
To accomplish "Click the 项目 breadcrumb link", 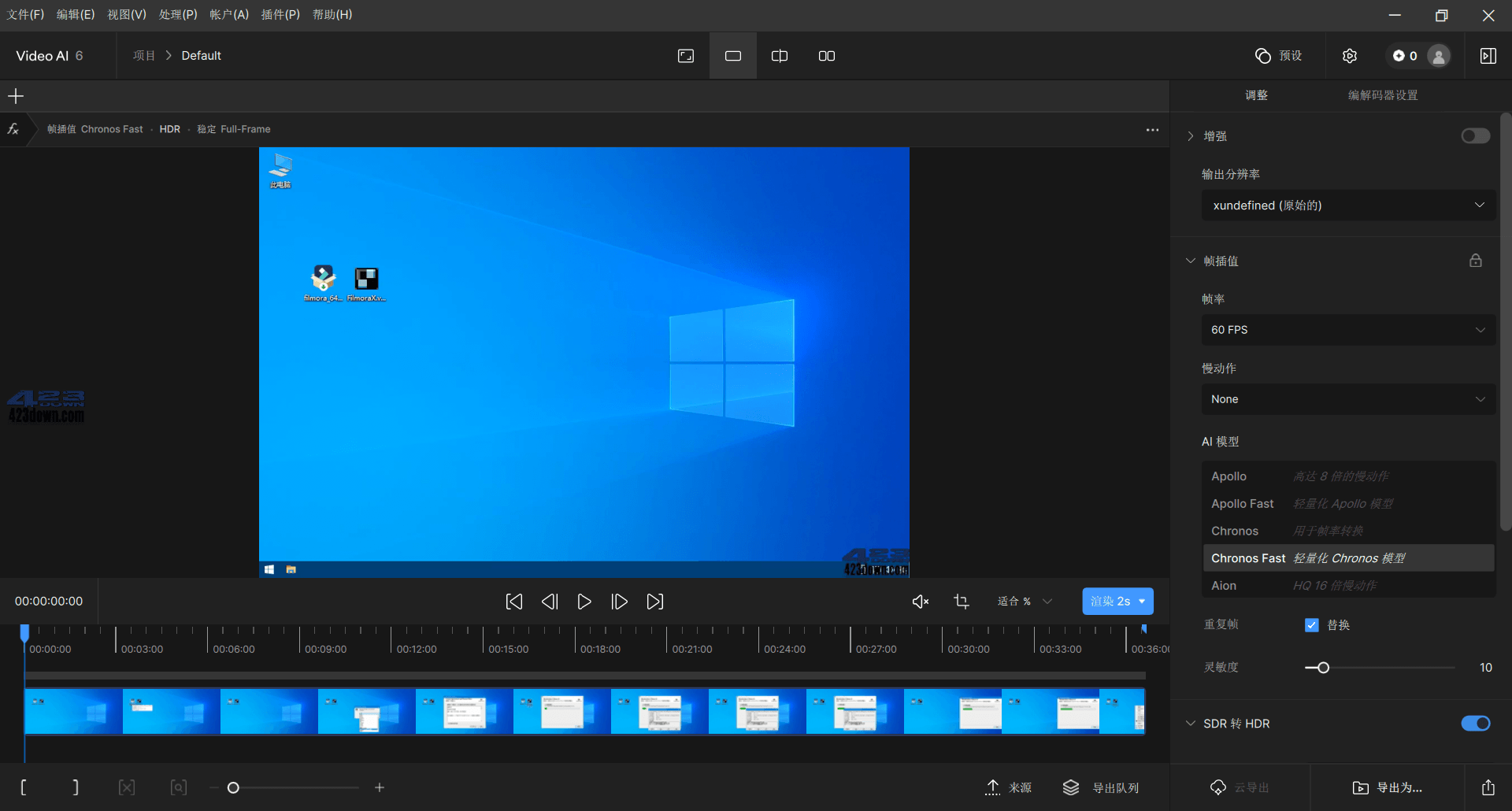I will click(x=144, y=56).
